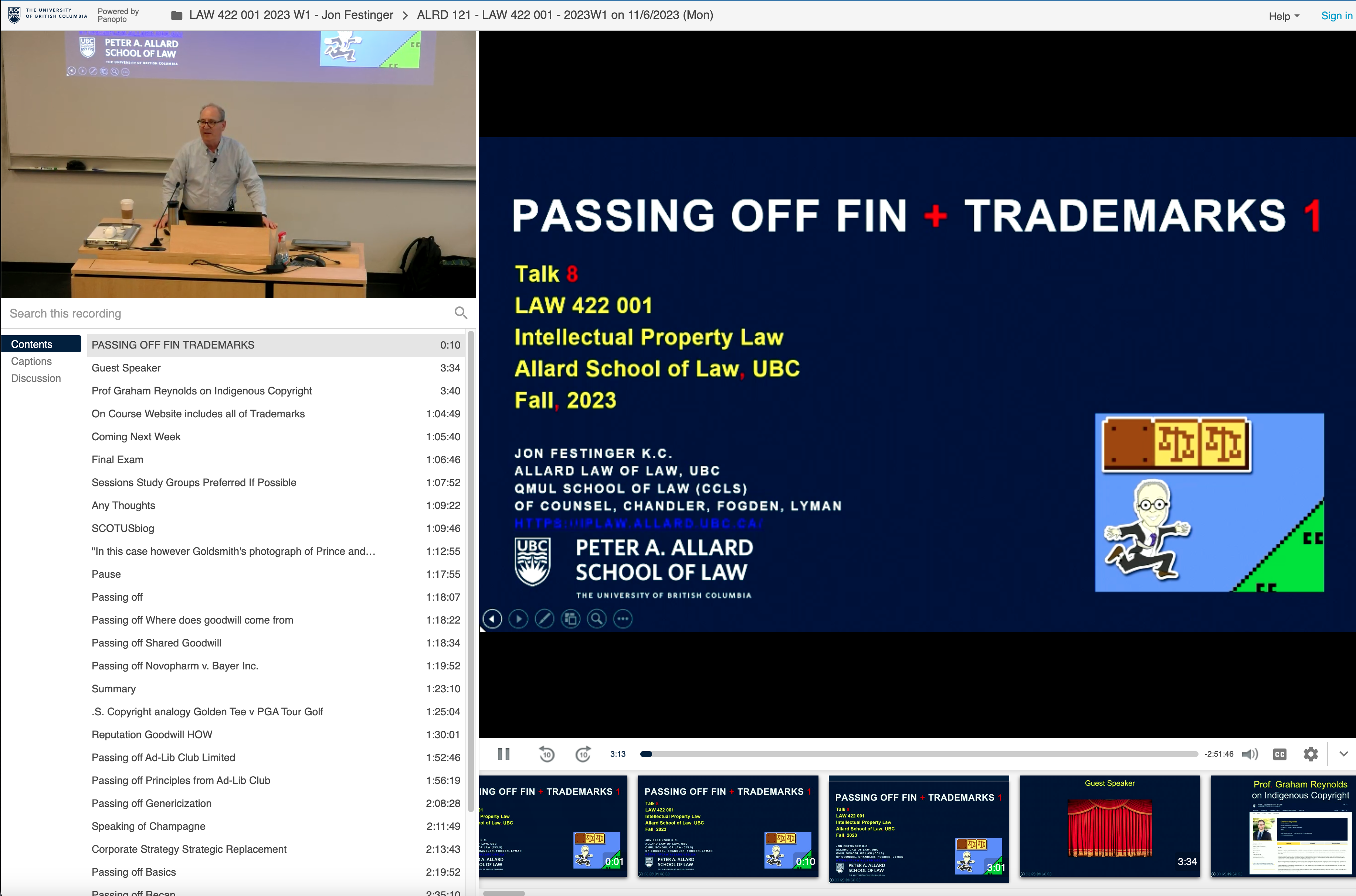This screenshot has width=1356, height=896.
Task: Jump to Where does goodwill come from
Action: [276, 620]
